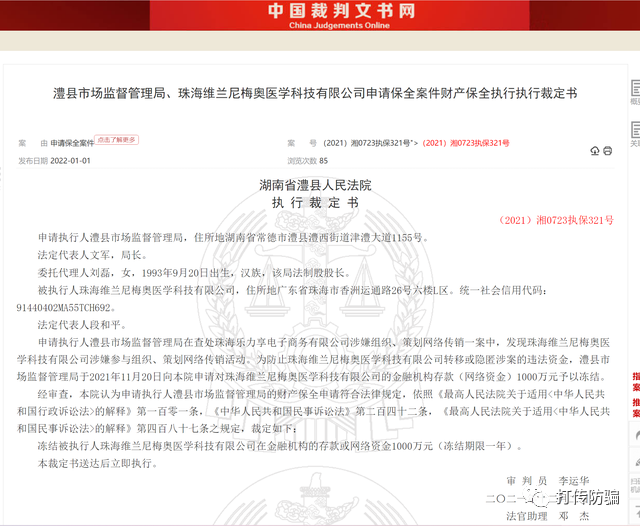Click the 点击了解更多 red tag button
This screenshot has height=526, width=640.
(116, 140)
